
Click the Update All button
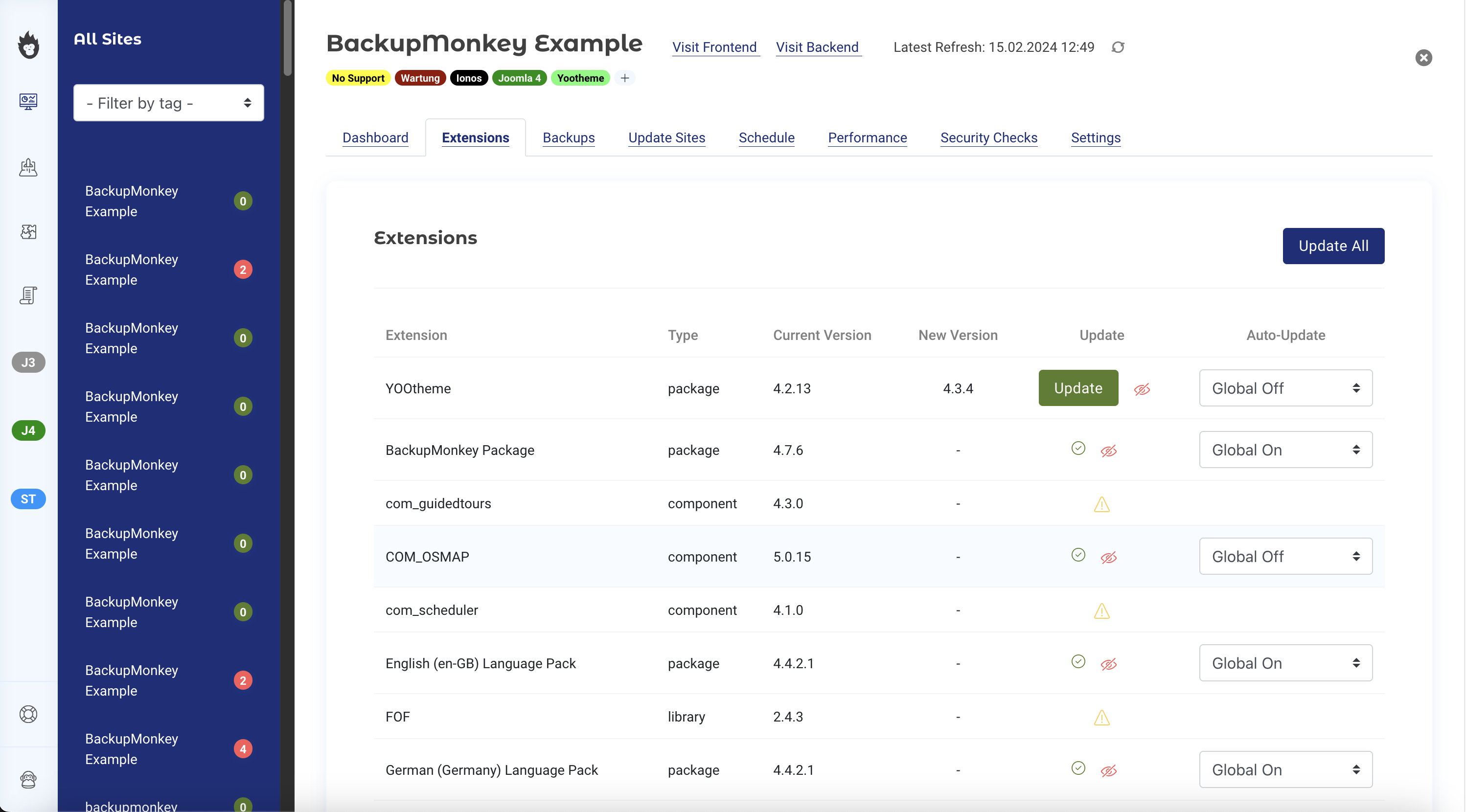[x=1333, y=246]
